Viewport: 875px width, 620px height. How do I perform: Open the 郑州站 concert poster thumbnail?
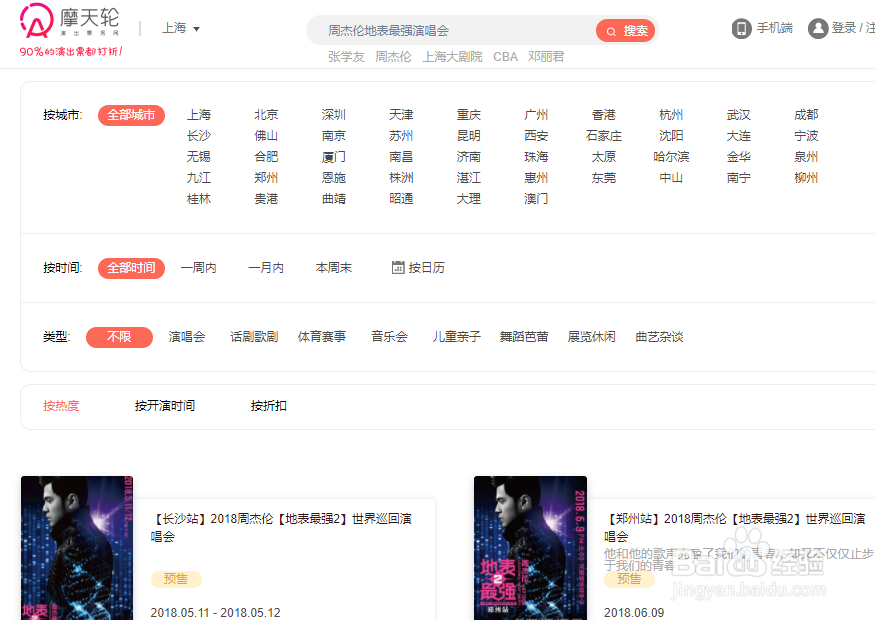tap(530, 548)
